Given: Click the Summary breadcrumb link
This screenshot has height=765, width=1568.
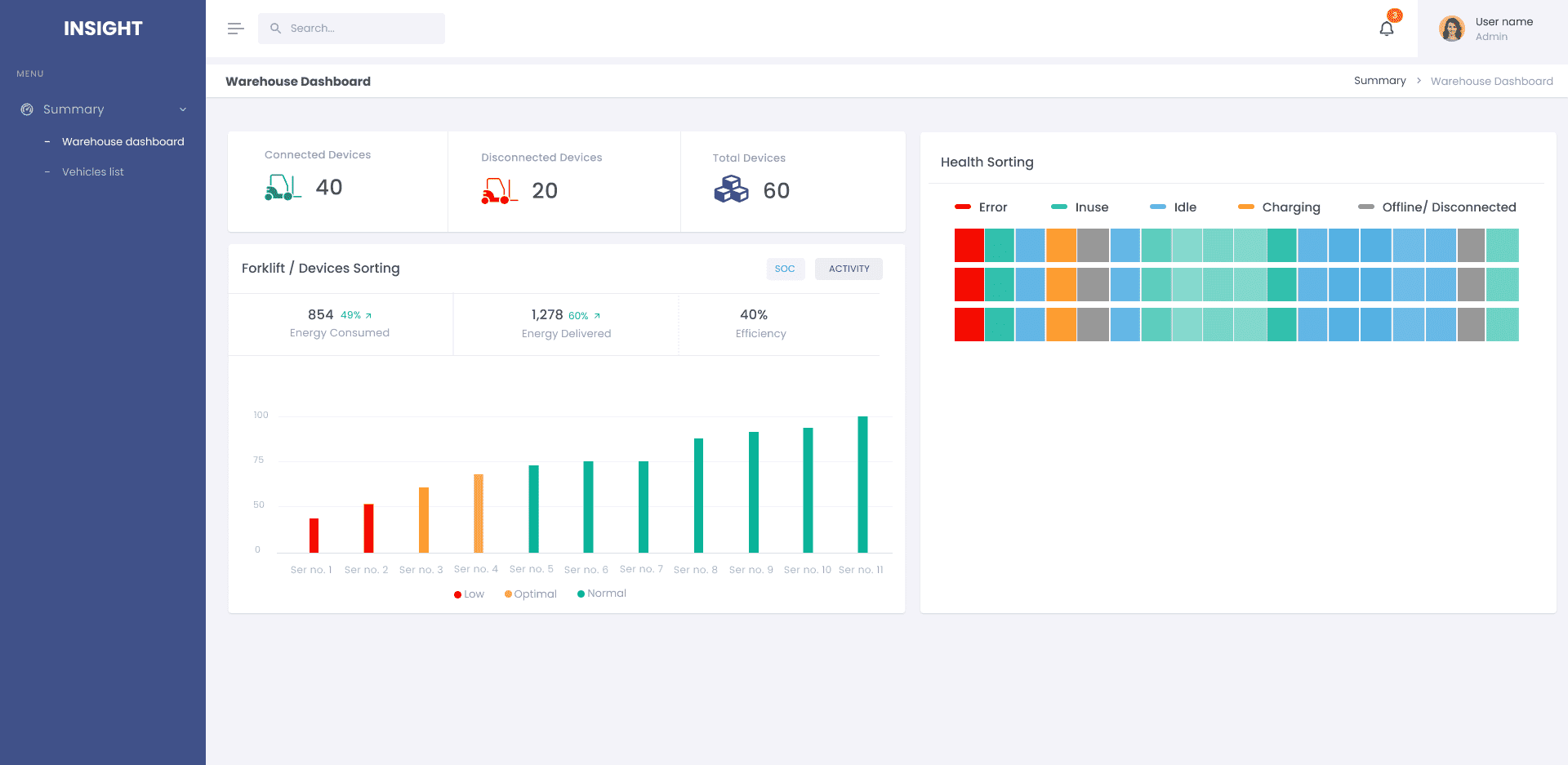Looking at the screenshot, I should point(1379,81).
